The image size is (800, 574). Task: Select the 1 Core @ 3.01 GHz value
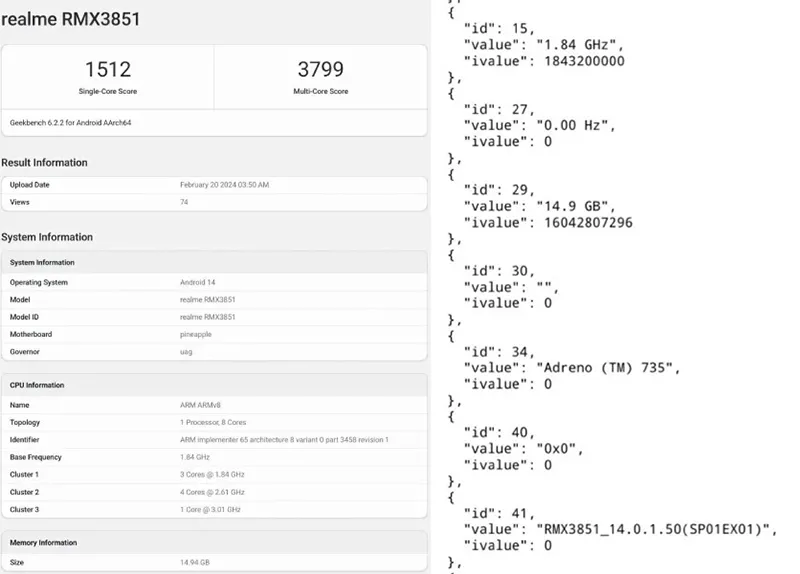pos(210,510)
